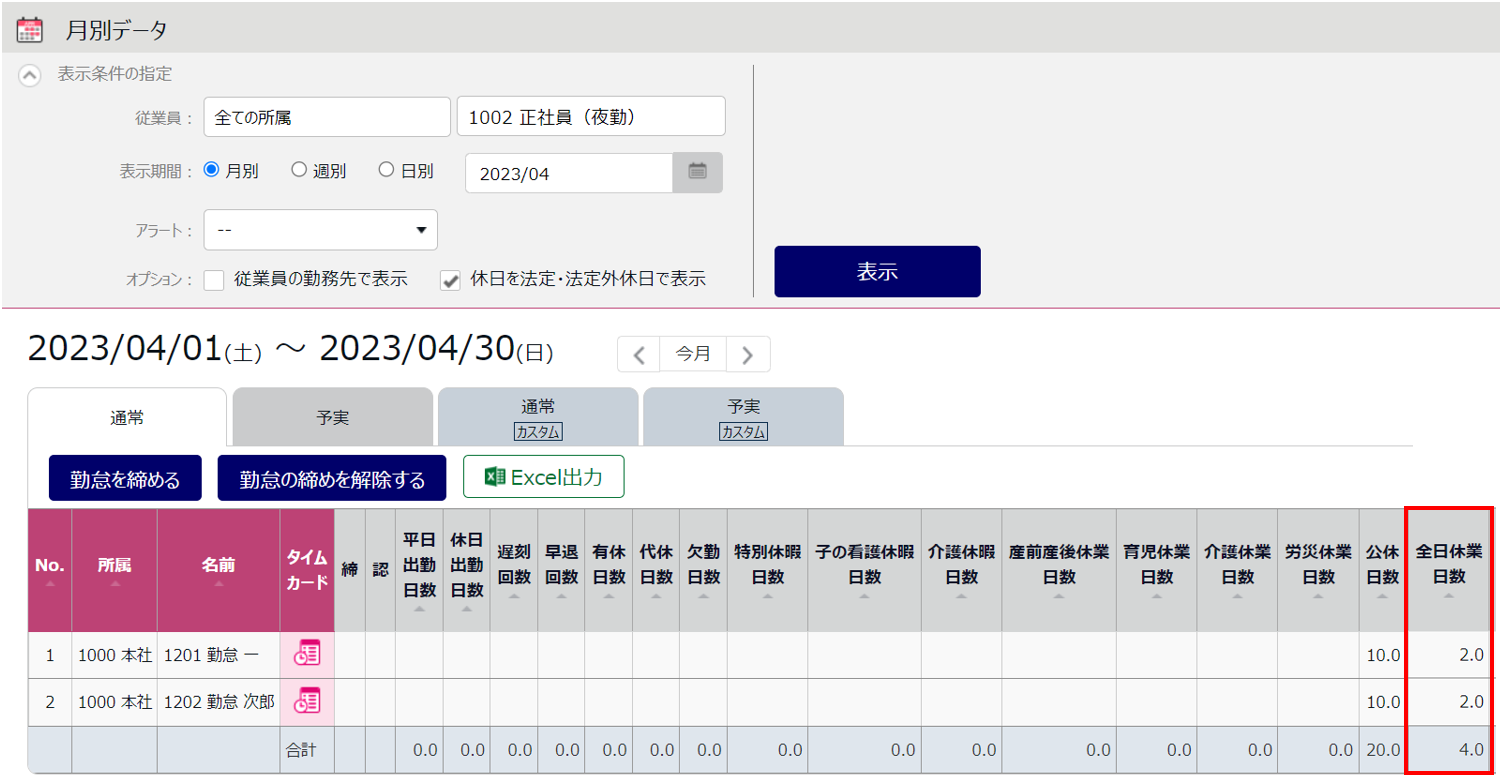Uncheck 休日を法定・法定外休日で表示 option

pyautogui.click(x=450, y=280)
